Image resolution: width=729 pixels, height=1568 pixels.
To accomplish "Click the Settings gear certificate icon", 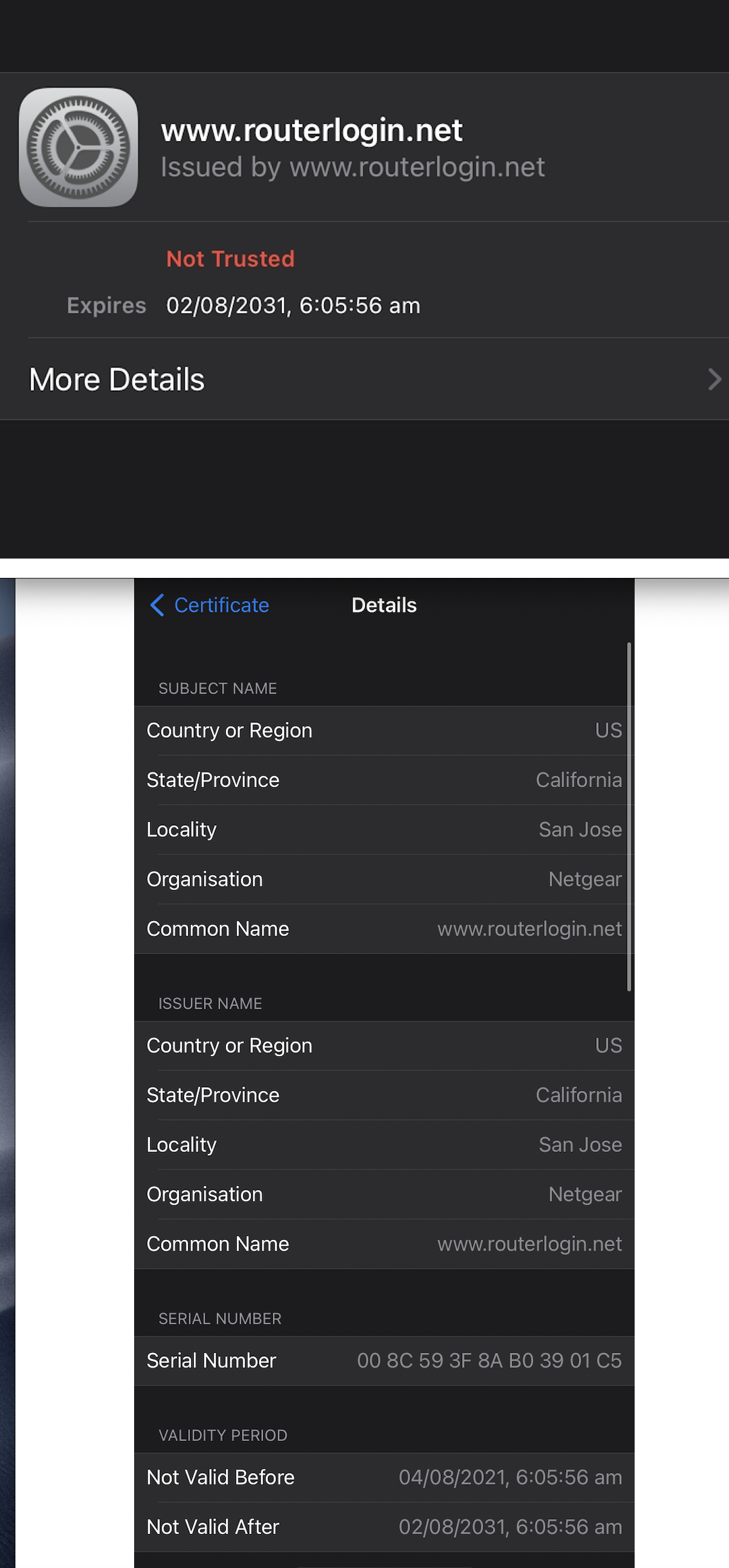I will coord(78,147).
